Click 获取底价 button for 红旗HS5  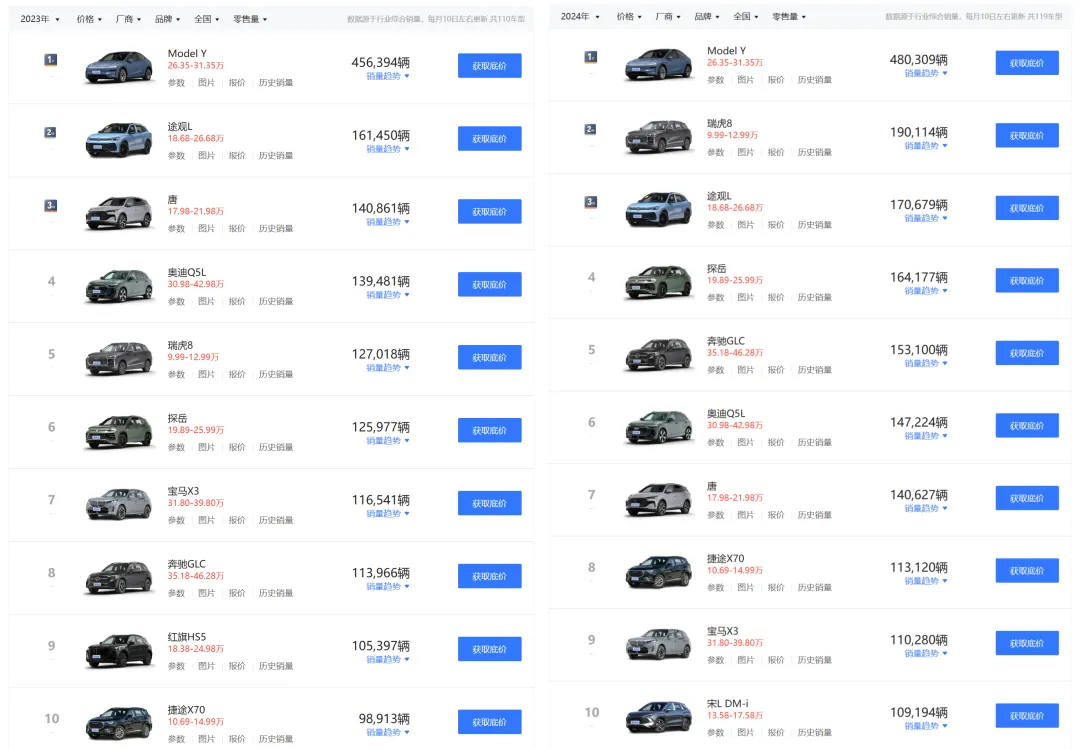(x=489, y=649)
